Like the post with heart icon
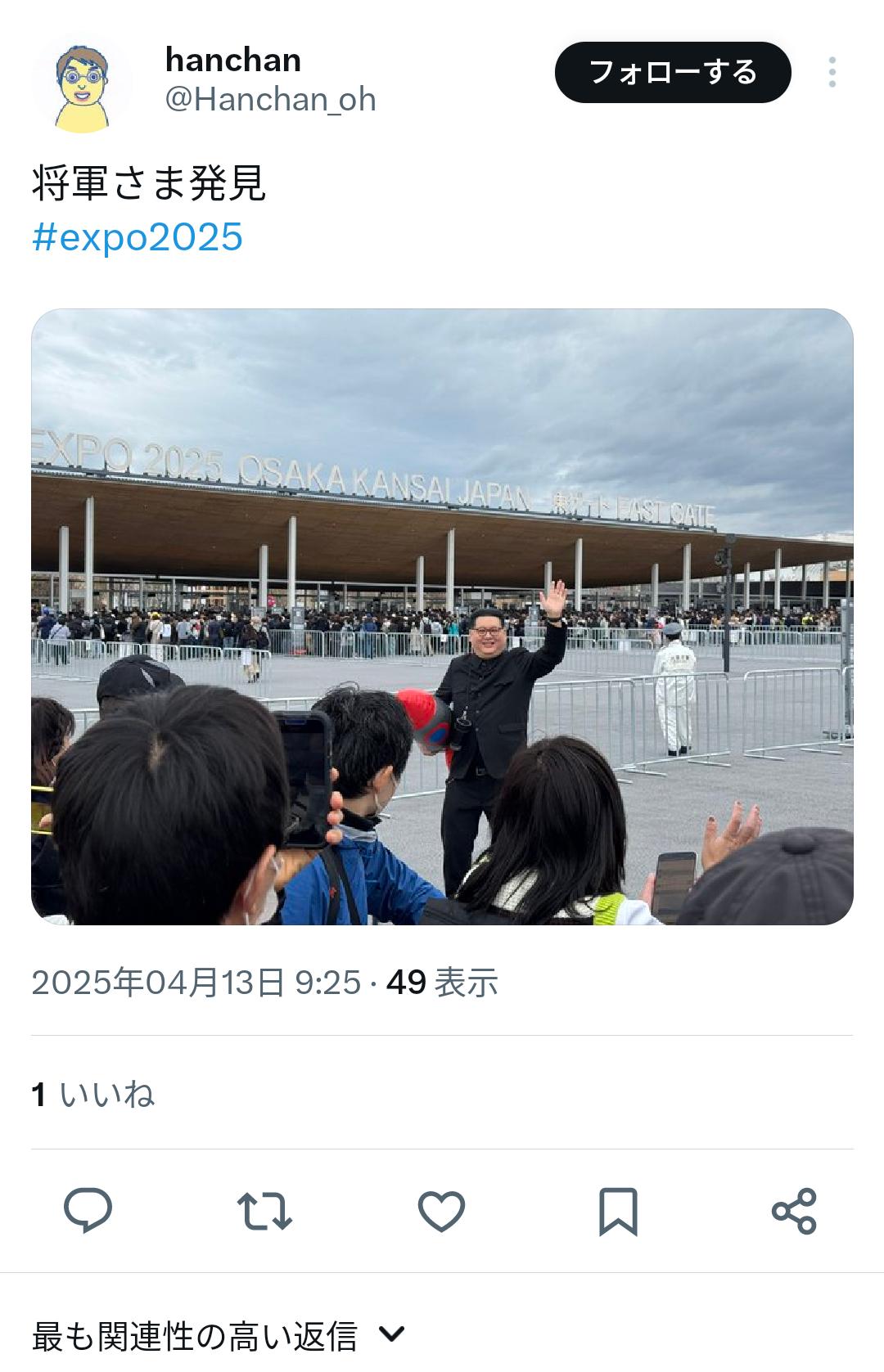The image size is (884, 1372). click(441, 1211)
